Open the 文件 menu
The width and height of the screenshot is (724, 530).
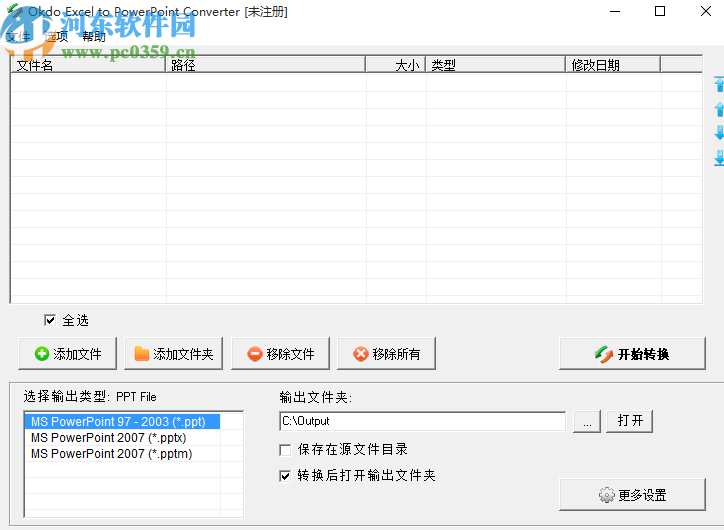click(x=18, y=36)
